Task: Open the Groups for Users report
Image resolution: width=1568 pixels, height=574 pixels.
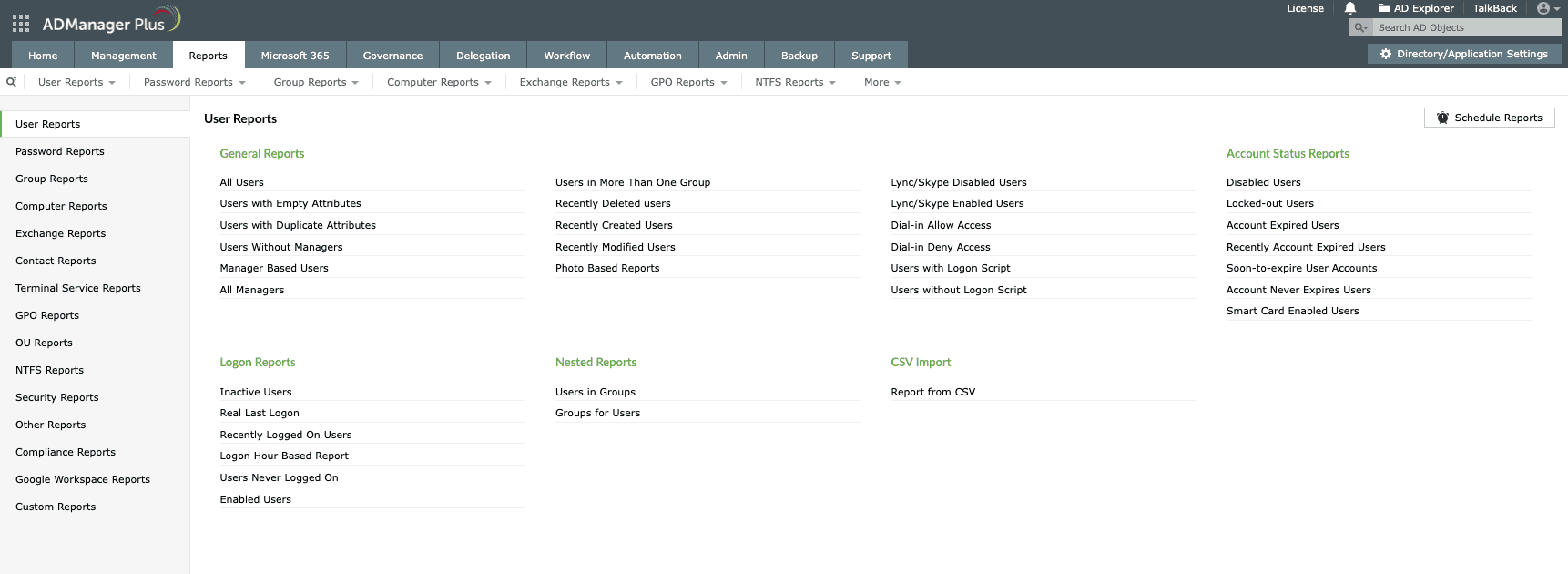Action: 598,413
